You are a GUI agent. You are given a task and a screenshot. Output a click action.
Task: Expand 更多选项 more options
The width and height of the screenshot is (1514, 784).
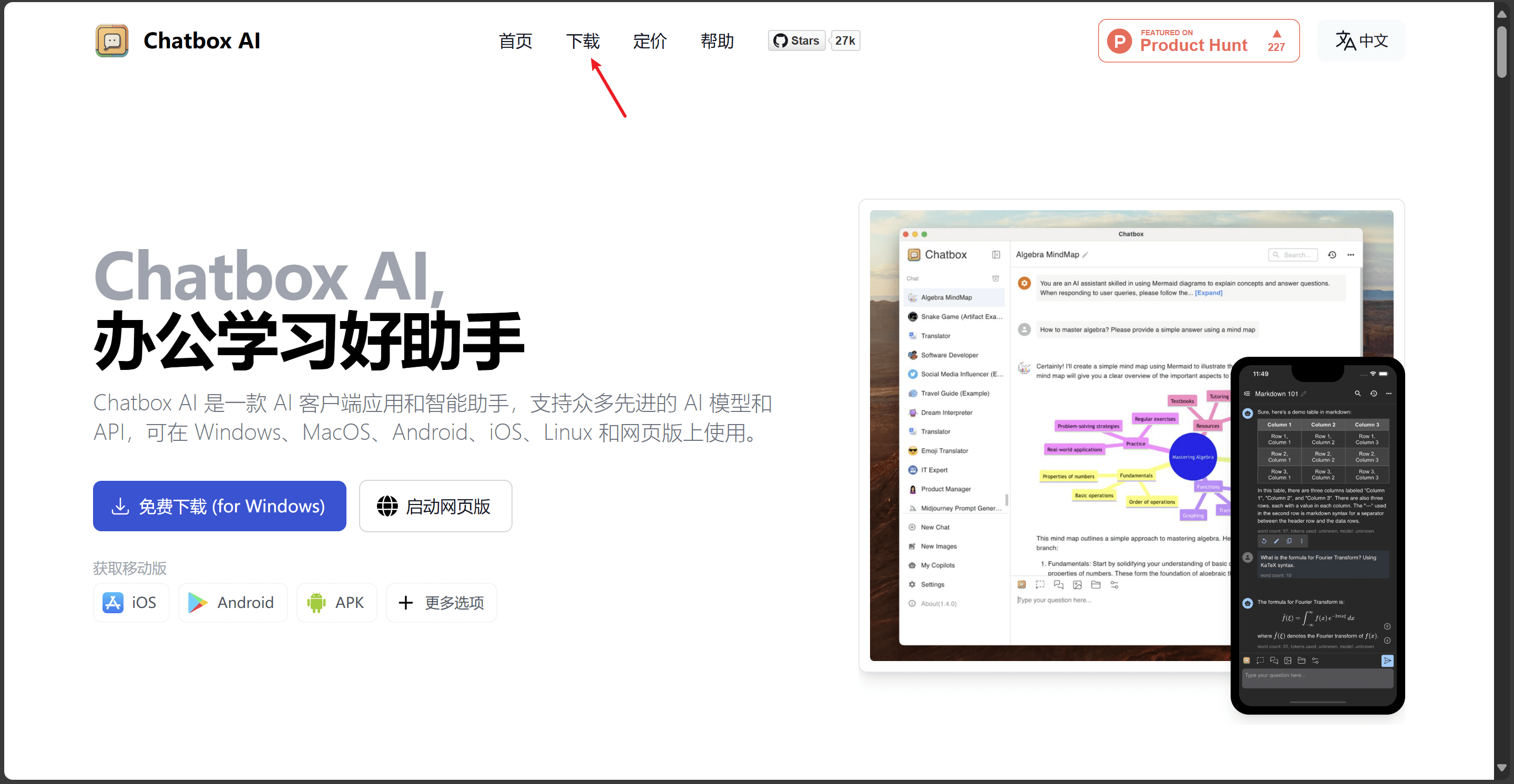click(x=442, y=602)
